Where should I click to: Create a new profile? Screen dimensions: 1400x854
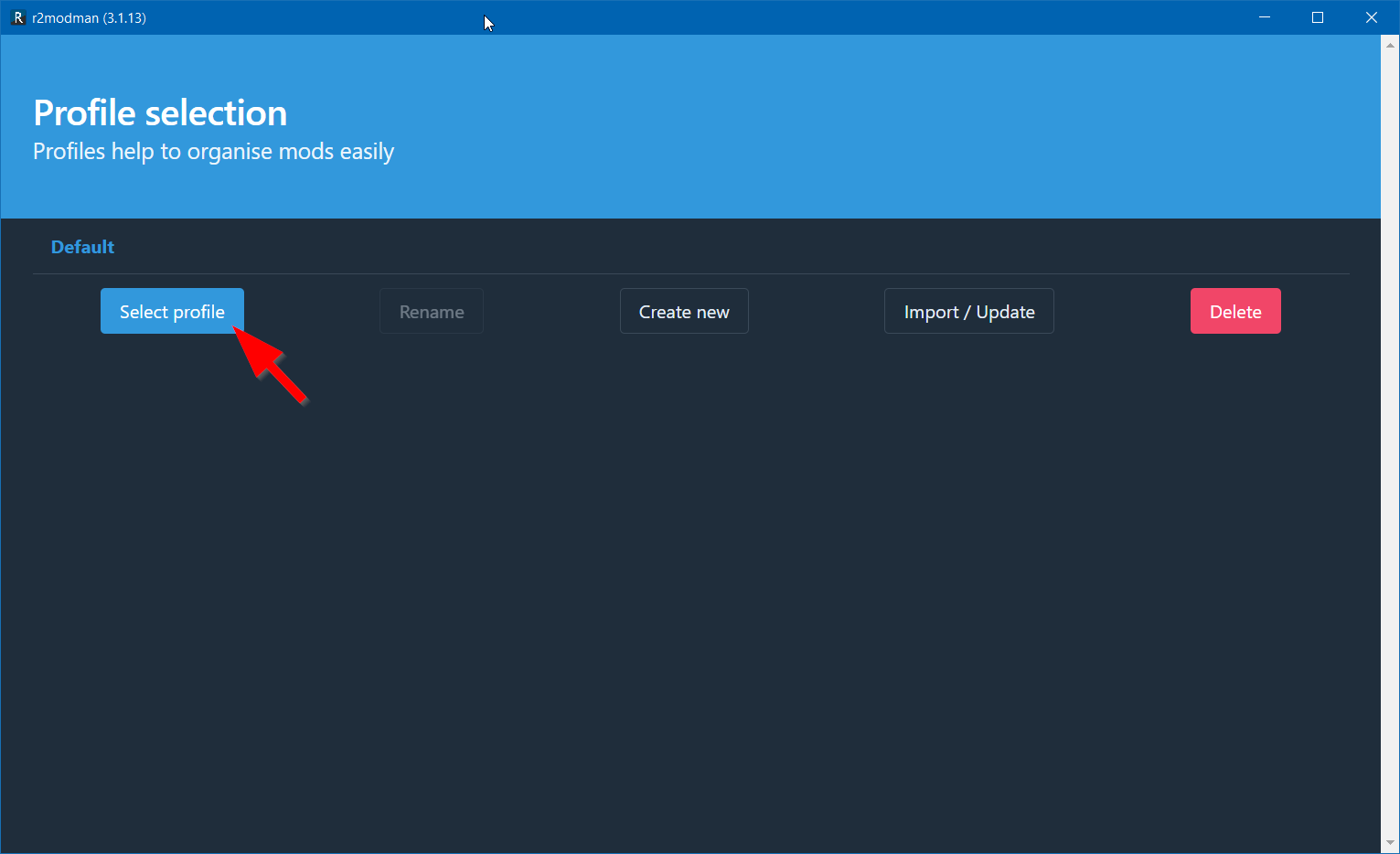(684, 311)
